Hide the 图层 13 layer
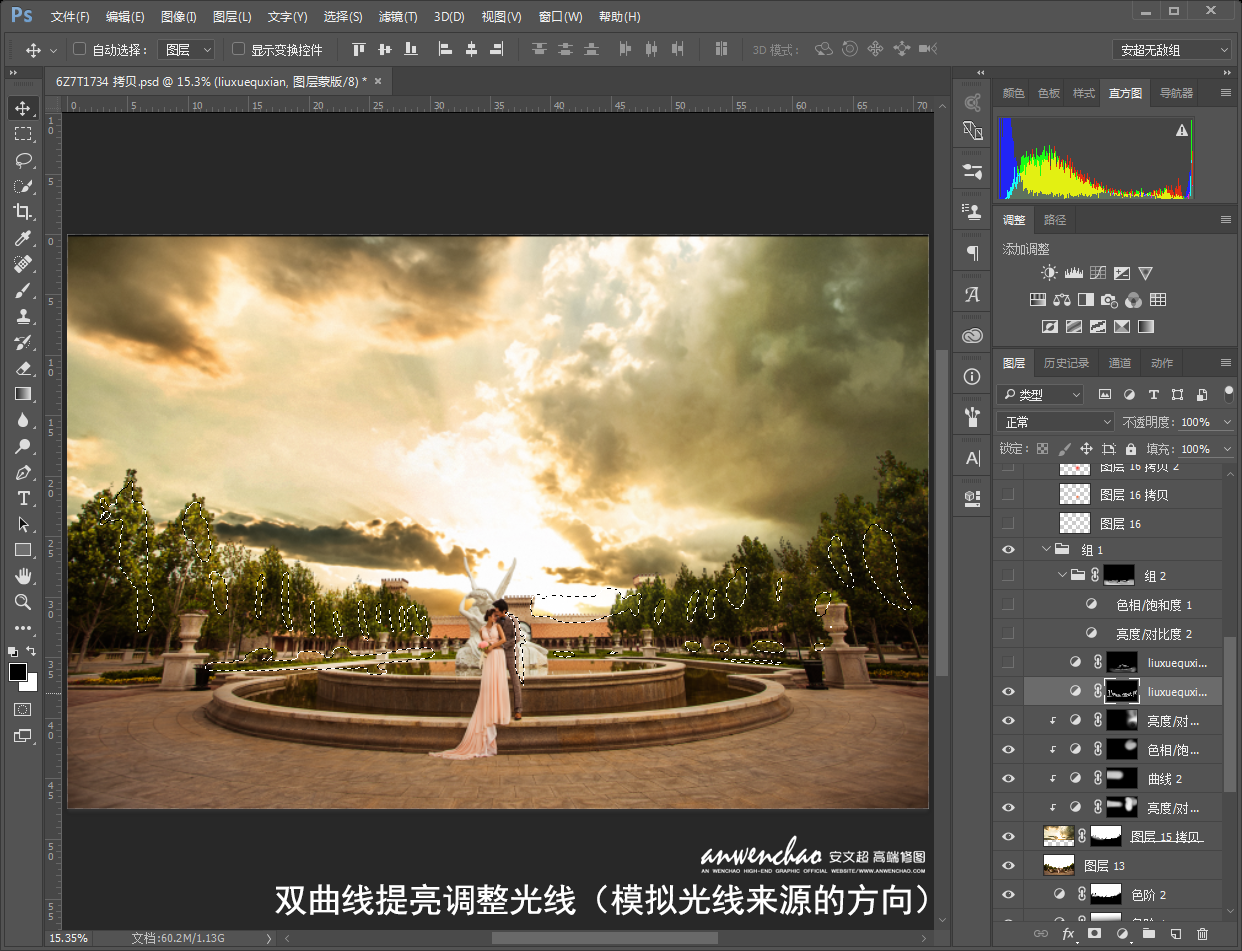Viewport: 1242px width, 951px height. (x=1008, y=865)
